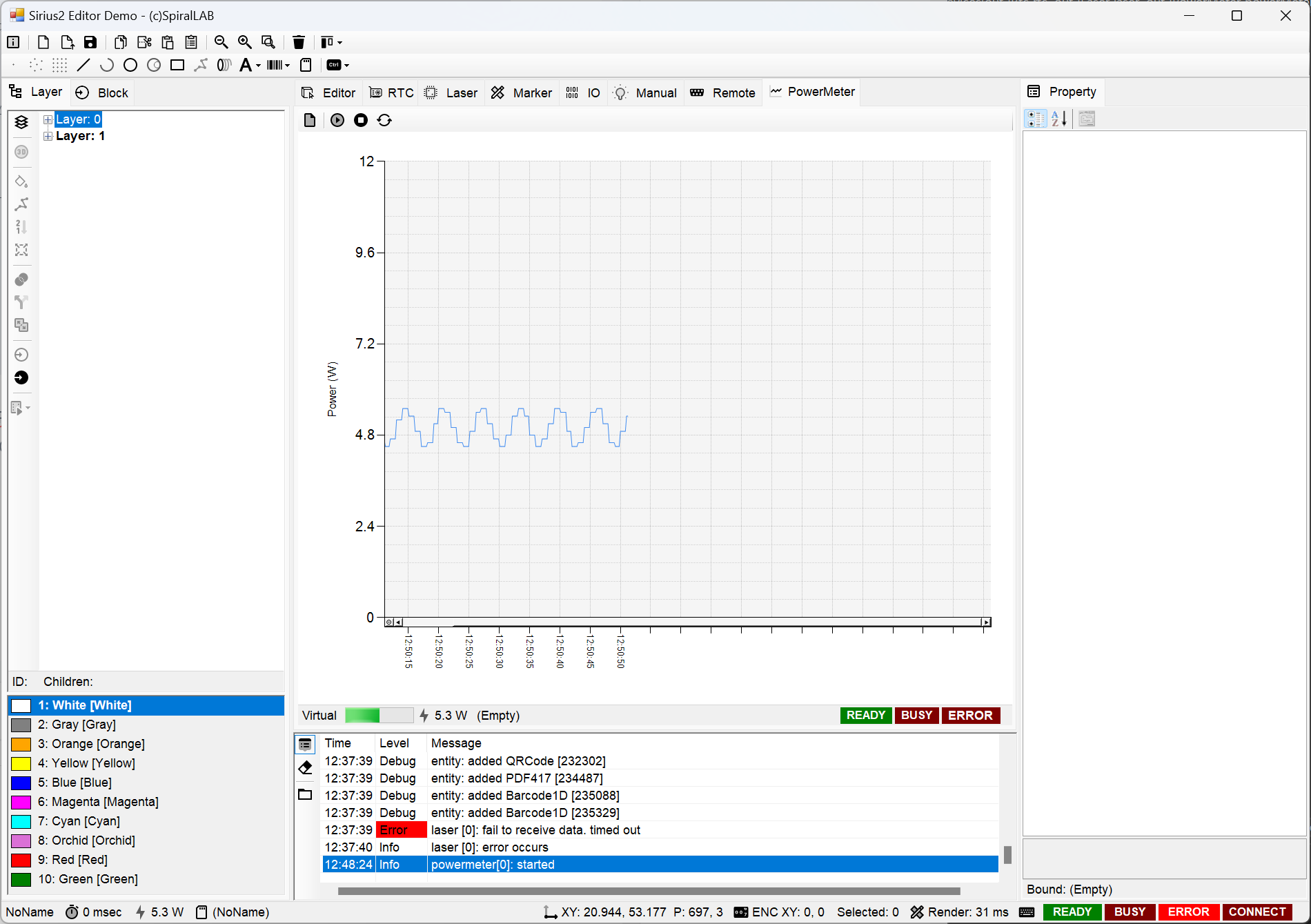The width and height of the screenshot is (1311, 924).
Task: Open a file with the upload-arrow icon
Action: pyautogui.click(x=67, y=42)
